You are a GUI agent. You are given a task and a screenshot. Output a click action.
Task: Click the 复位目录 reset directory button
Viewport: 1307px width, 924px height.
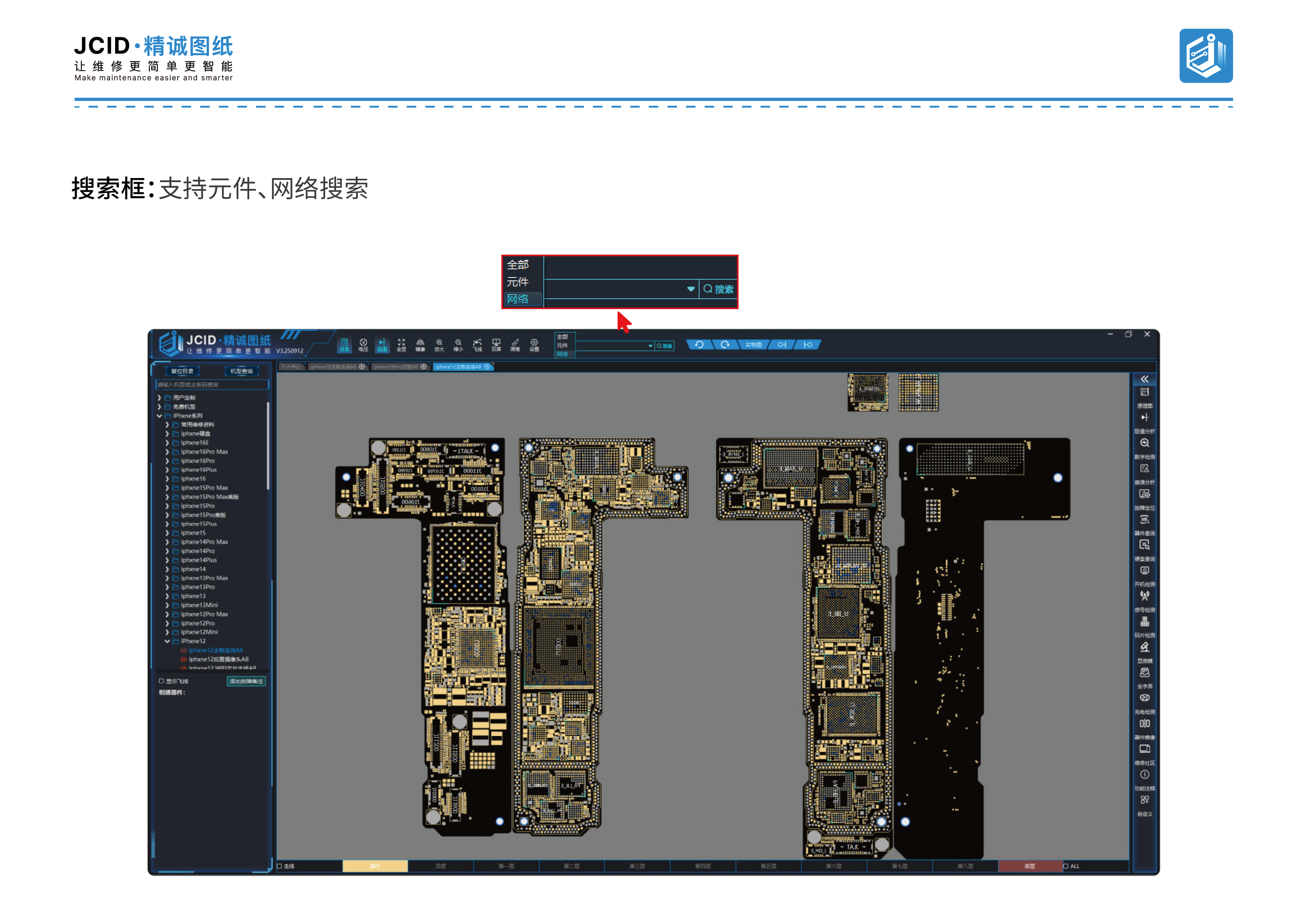click(182, 371)
